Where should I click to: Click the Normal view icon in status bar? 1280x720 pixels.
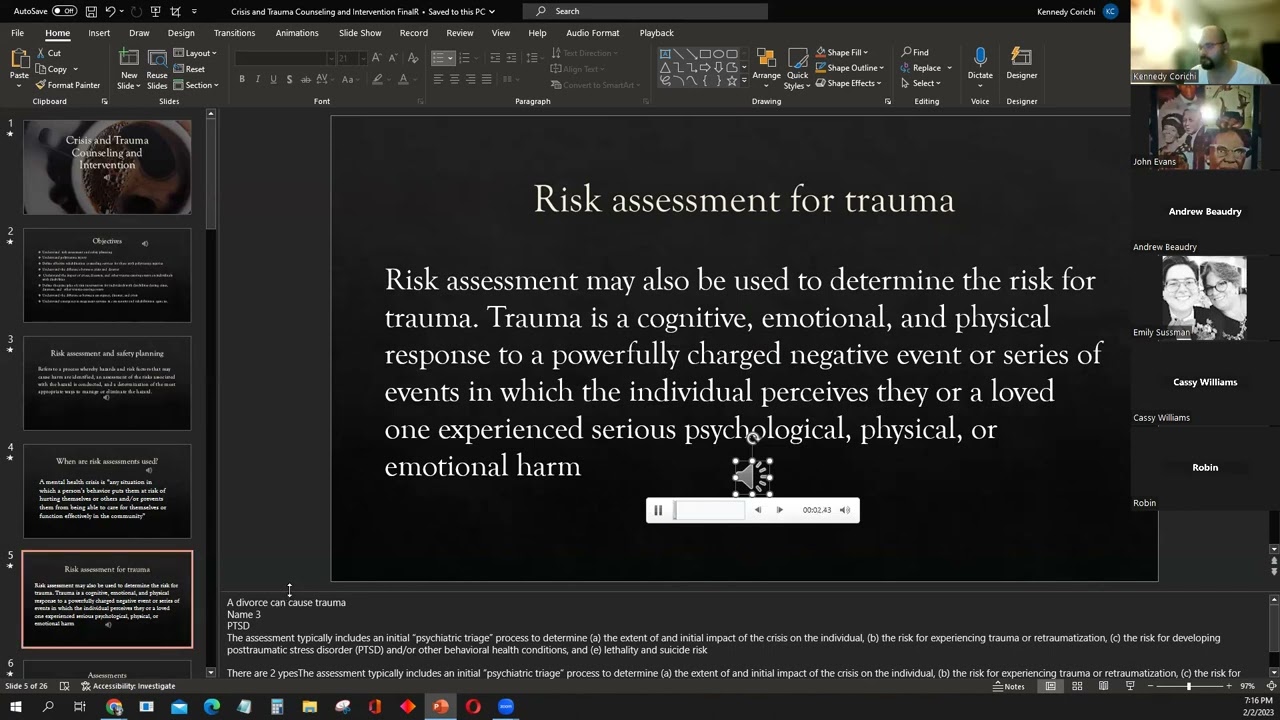(x=1050, y=686)
